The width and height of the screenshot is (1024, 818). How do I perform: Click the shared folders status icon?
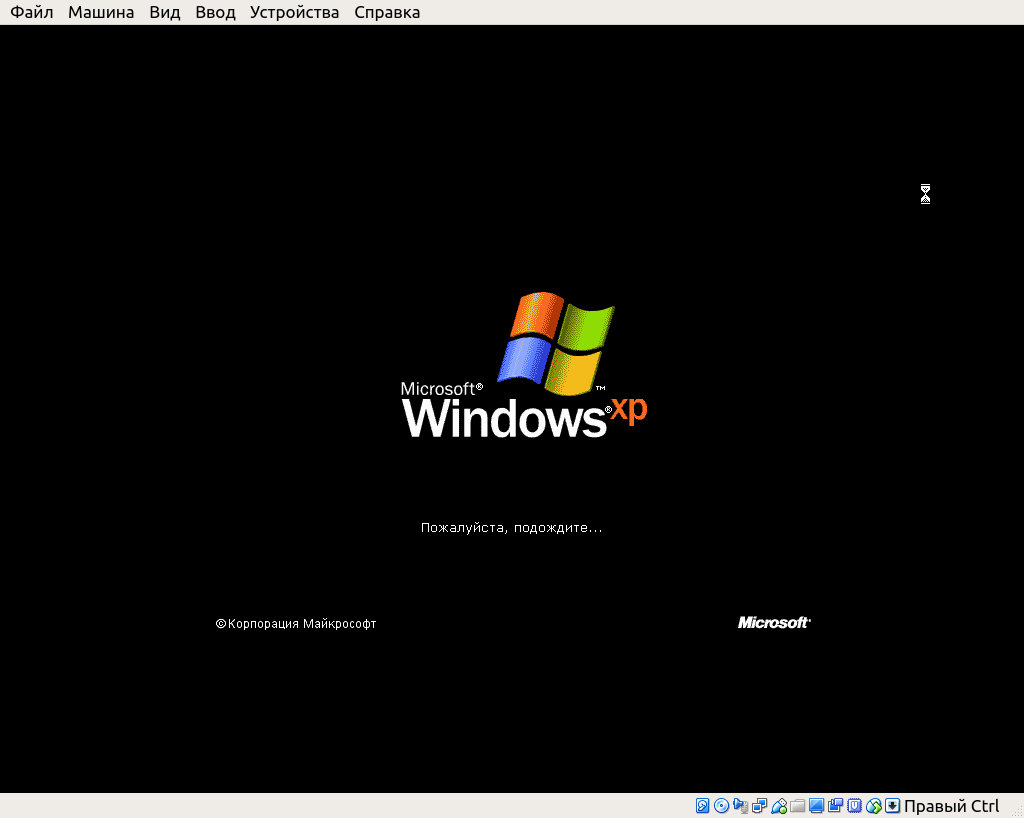797,806
